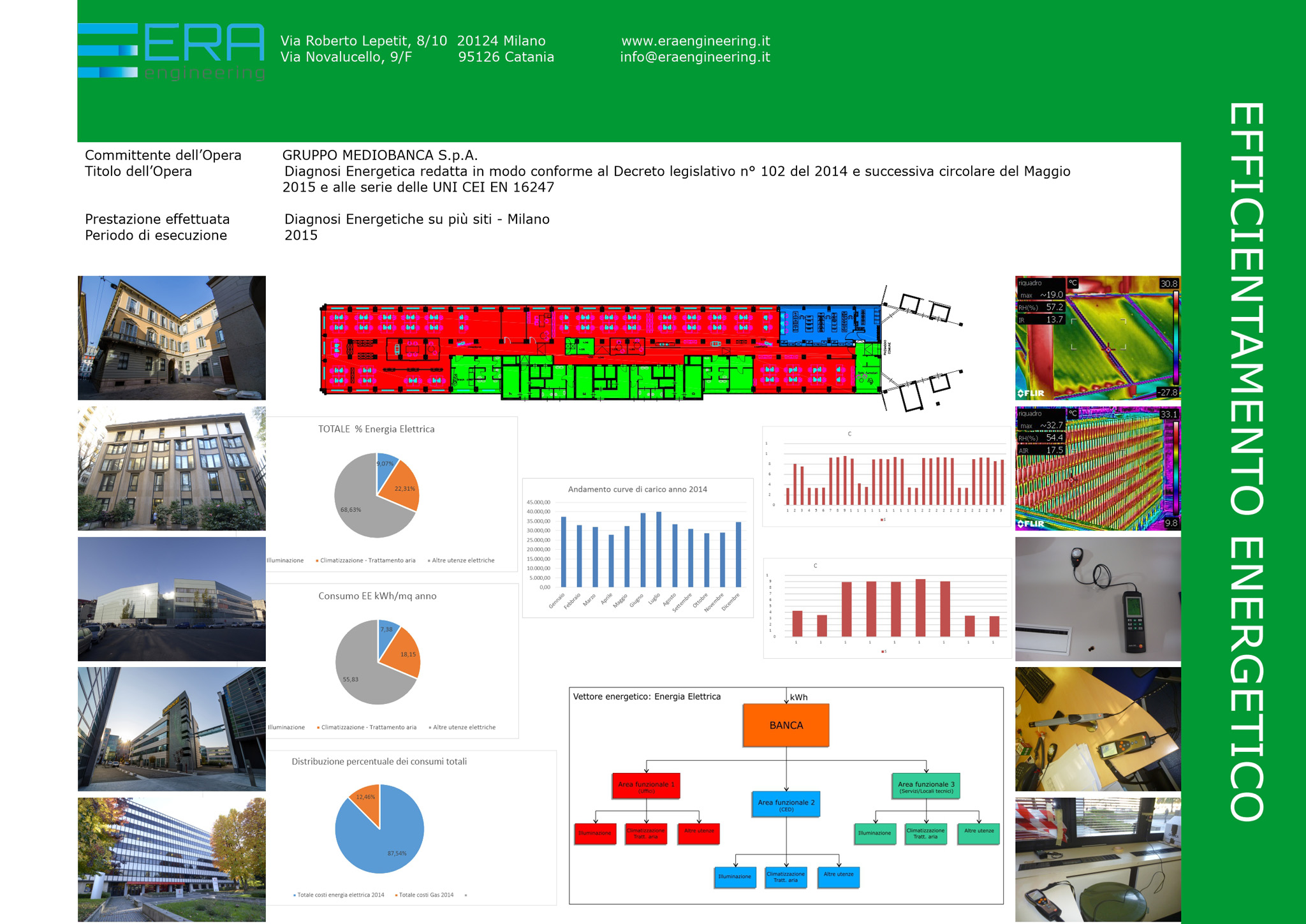Click the Luglio bar in load chart
This screenshot has height=924, width=1306.
click(x=659, y=550)
